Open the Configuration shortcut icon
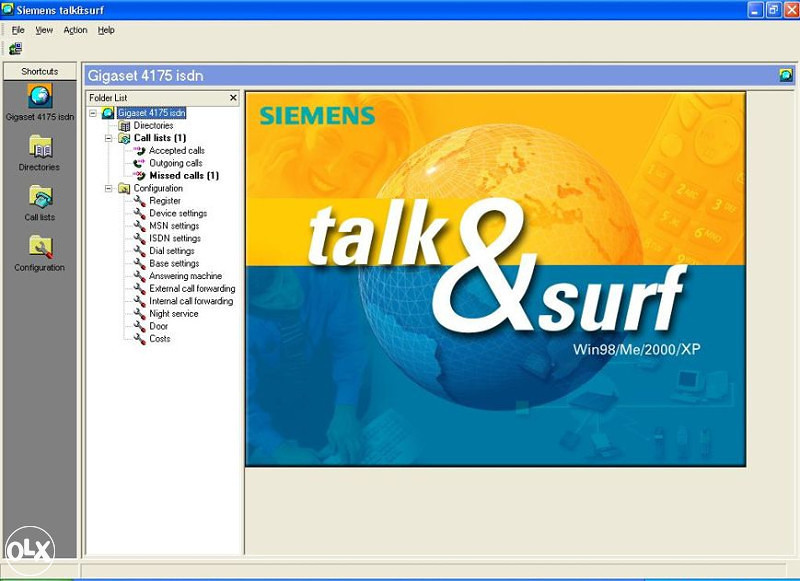This screenshot has height=581, width=800. coord(40,247)
